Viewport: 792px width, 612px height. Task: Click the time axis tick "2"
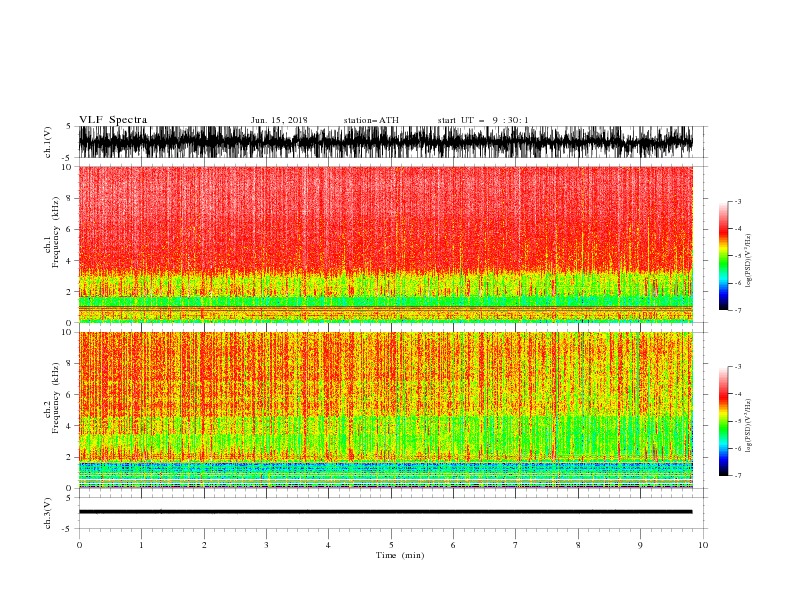[x=204, y=545]
